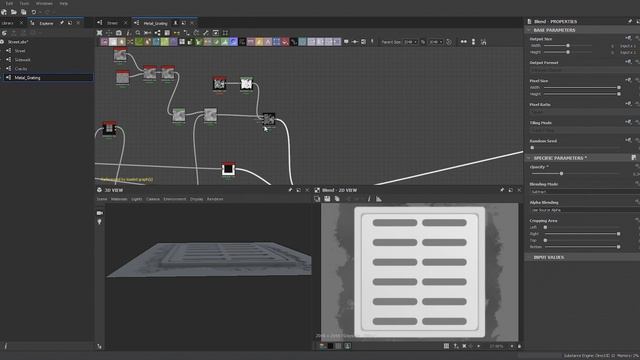
Task: Open the Blending Mode dropdown
Action: click(x=584, y=191)
